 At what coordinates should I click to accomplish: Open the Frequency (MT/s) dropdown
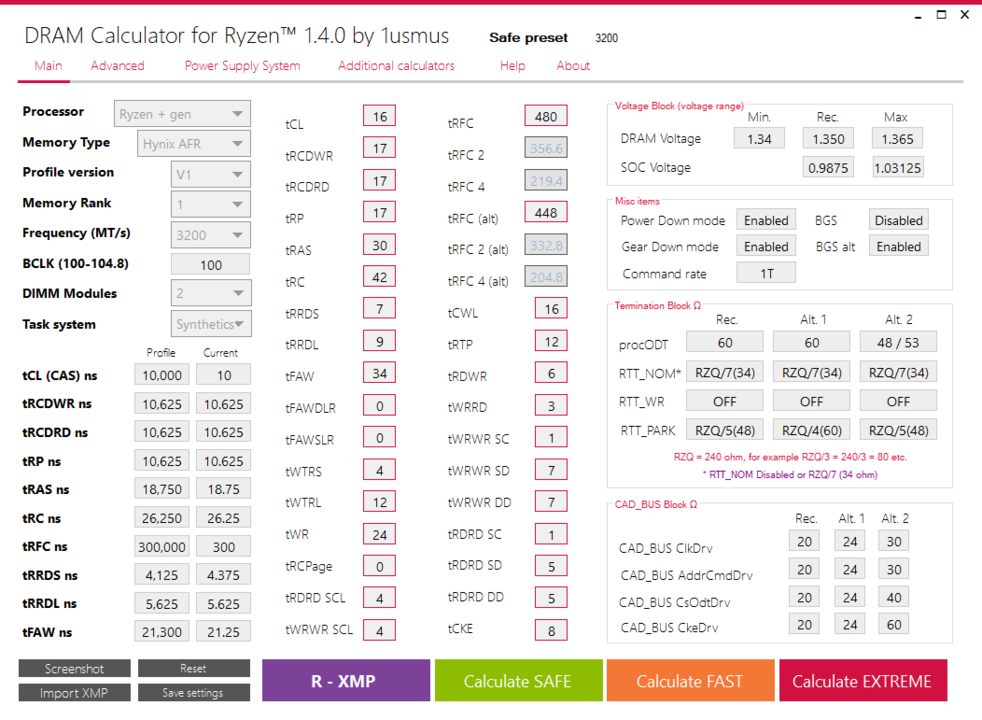coord(210,235)
